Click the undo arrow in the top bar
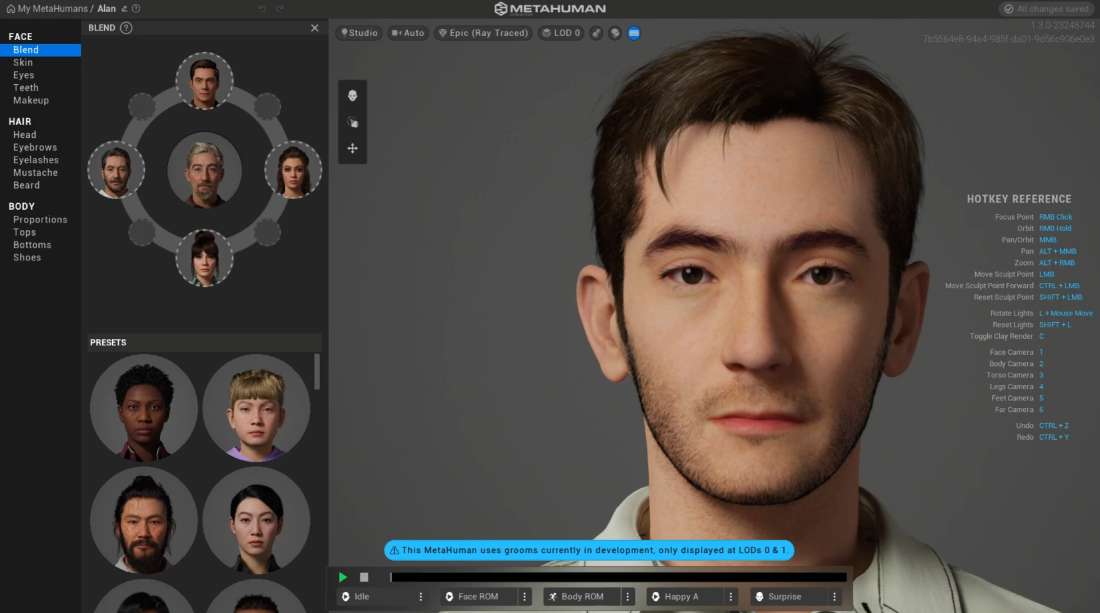The image size is (1100, 613). 262,9
